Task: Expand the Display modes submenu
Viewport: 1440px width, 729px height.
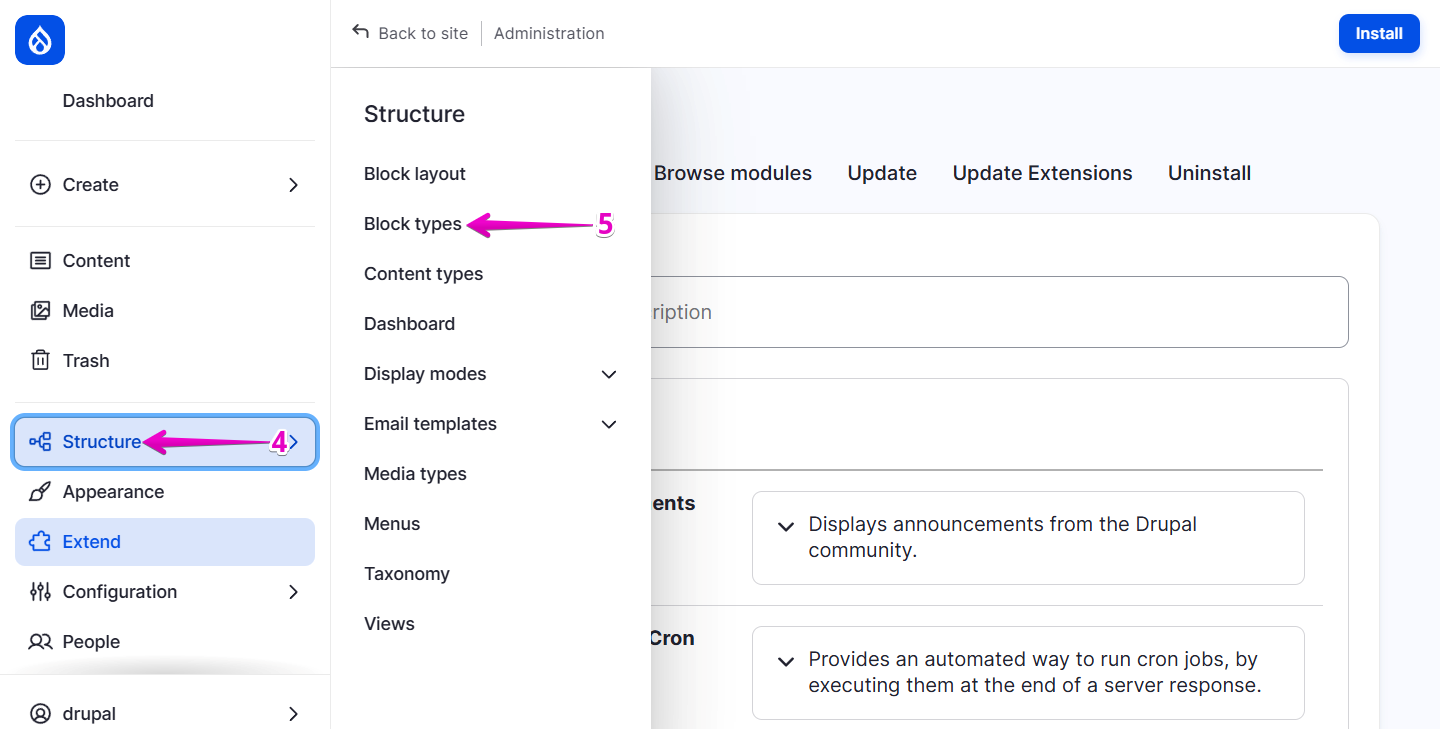Action: point(609,374)
